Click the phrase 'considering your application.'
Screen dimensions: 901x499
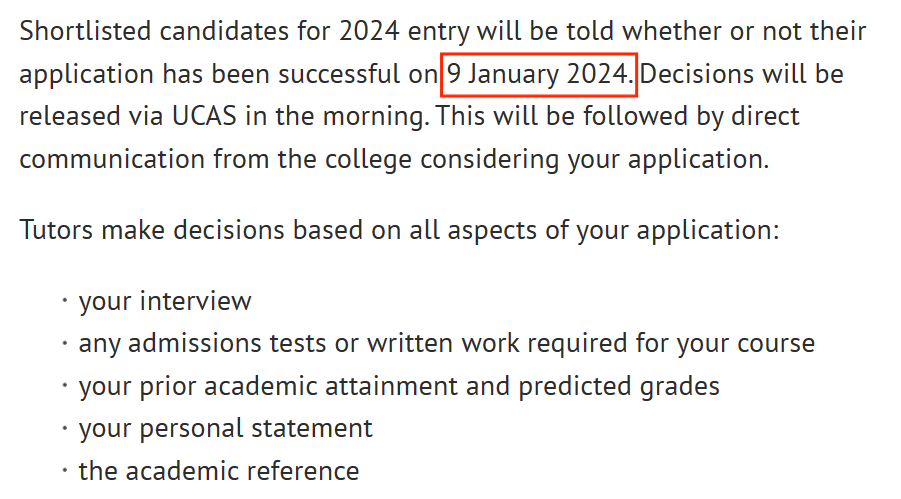coord(594,160)
